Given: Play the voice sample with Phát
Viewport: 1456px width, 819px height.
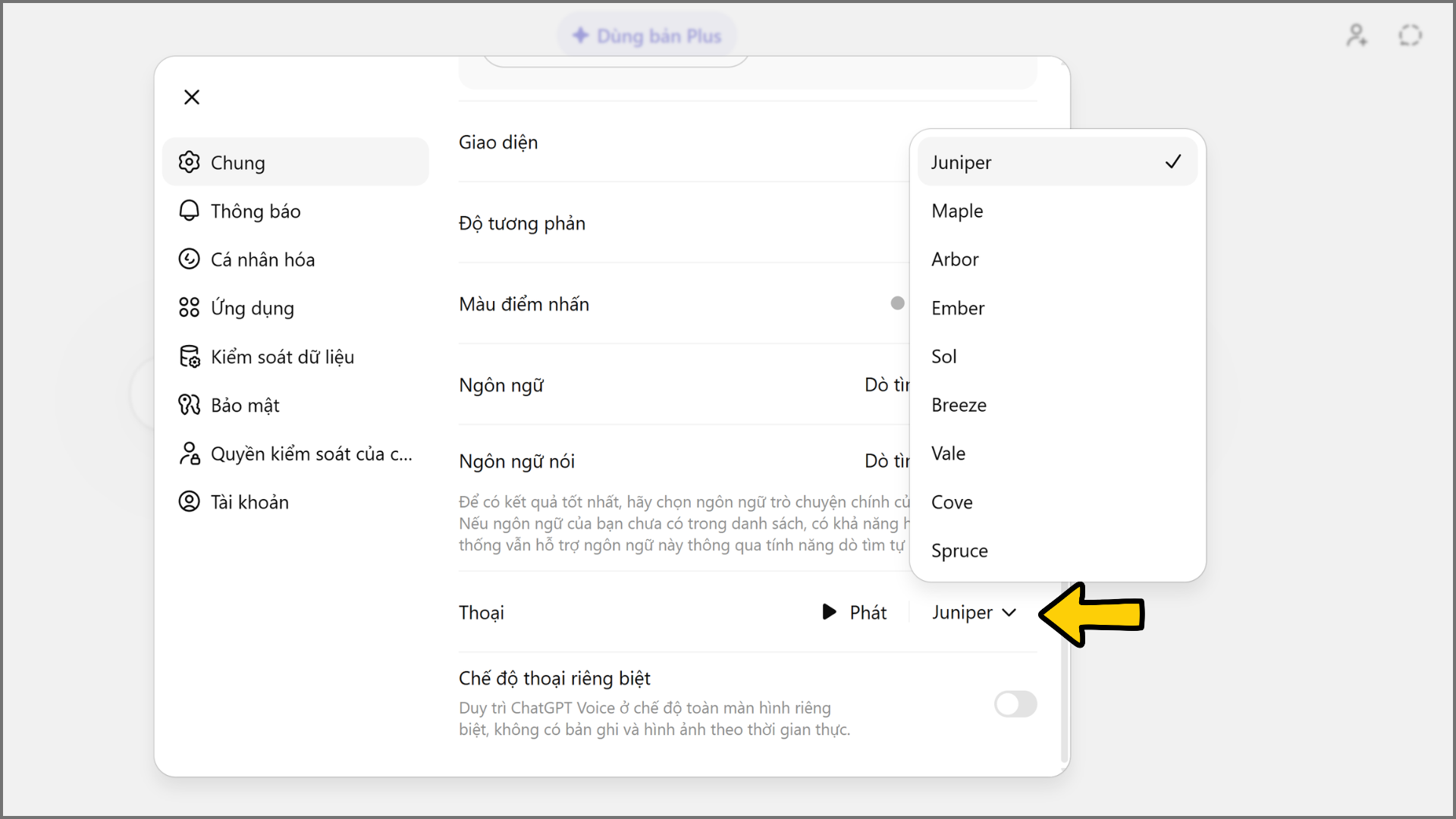Looking at the screenshot, I should [x=854, y=613].
